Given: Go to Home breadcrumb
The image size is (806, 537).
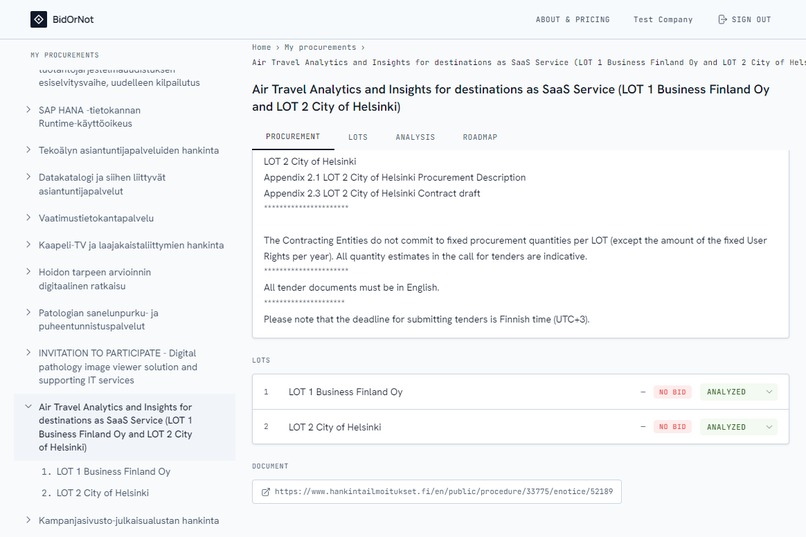Looking at the screenshot, I should 261,47.
